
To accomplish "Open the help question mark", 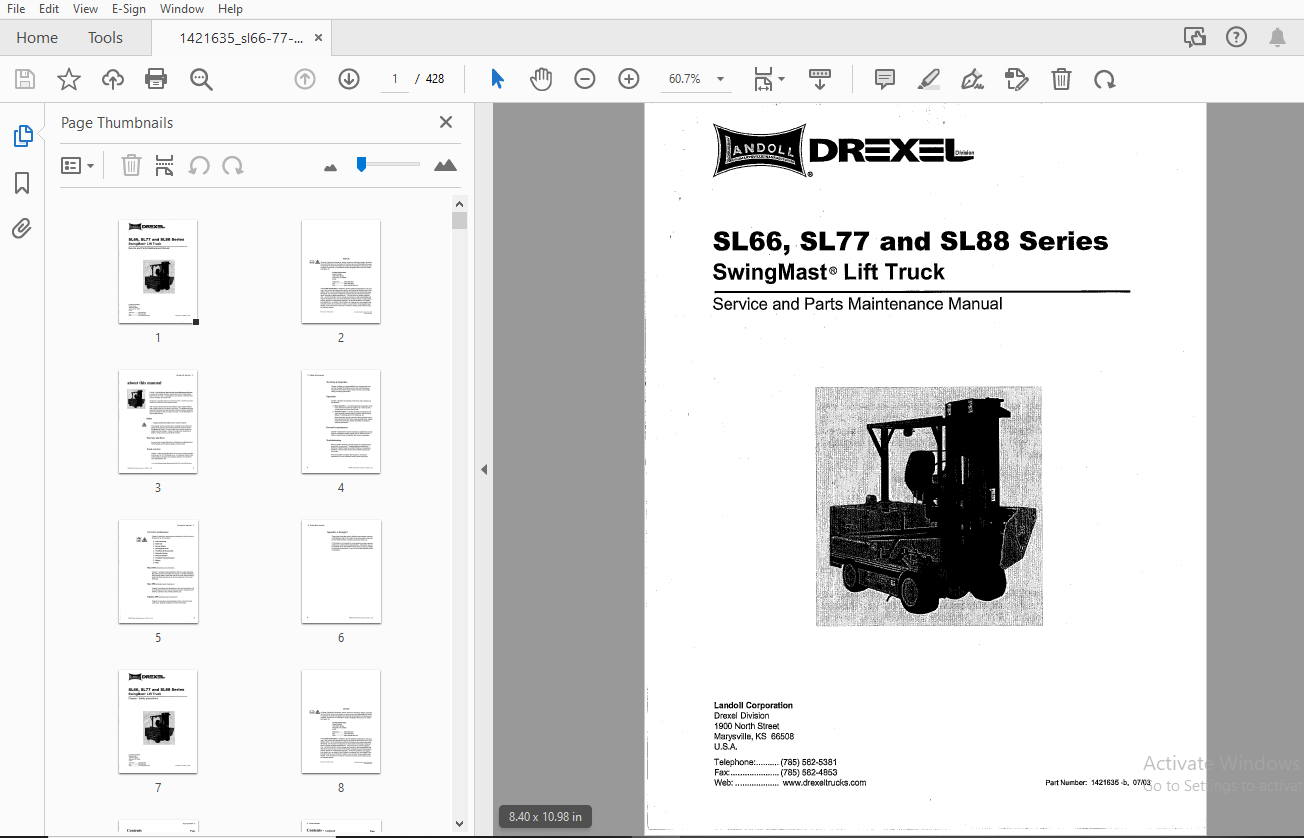I will (1236, 38).
